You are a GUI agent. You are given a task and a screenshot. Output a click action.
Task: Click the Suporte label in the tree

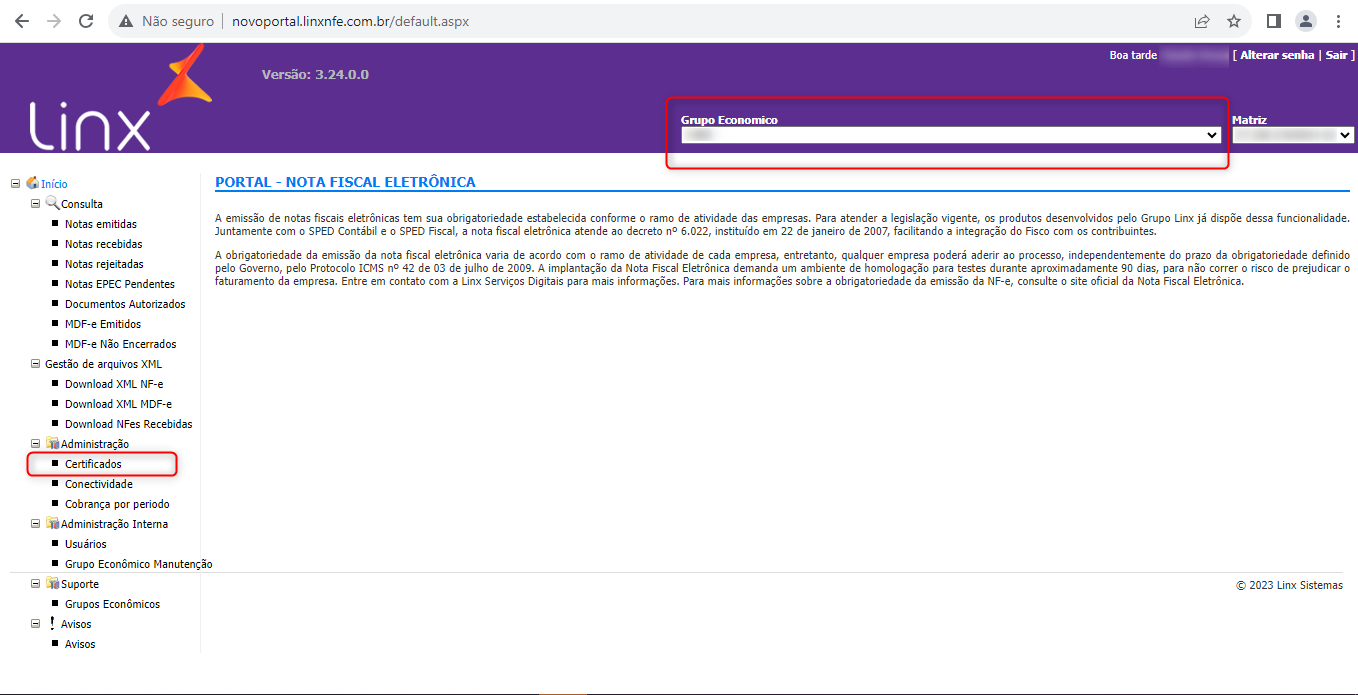(80, 584)
